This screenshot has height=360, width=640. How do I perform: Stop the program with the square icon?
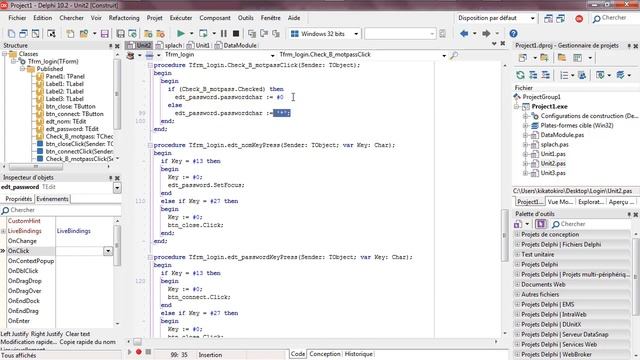[x=236, y=33]
